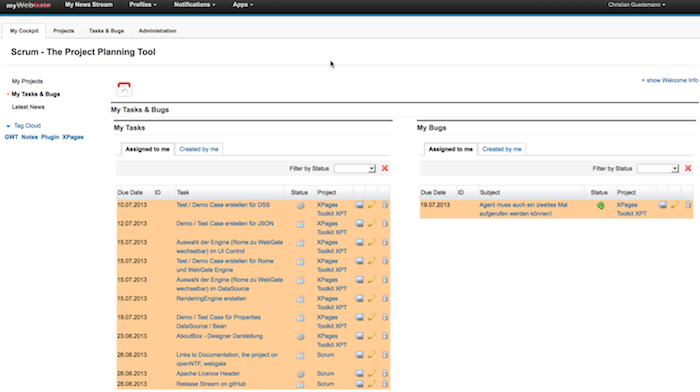Viewport: 700px width, 392px height.
Task: Edit the 'RenderingEngine erstellen' task
Action: tap(371, 299)
